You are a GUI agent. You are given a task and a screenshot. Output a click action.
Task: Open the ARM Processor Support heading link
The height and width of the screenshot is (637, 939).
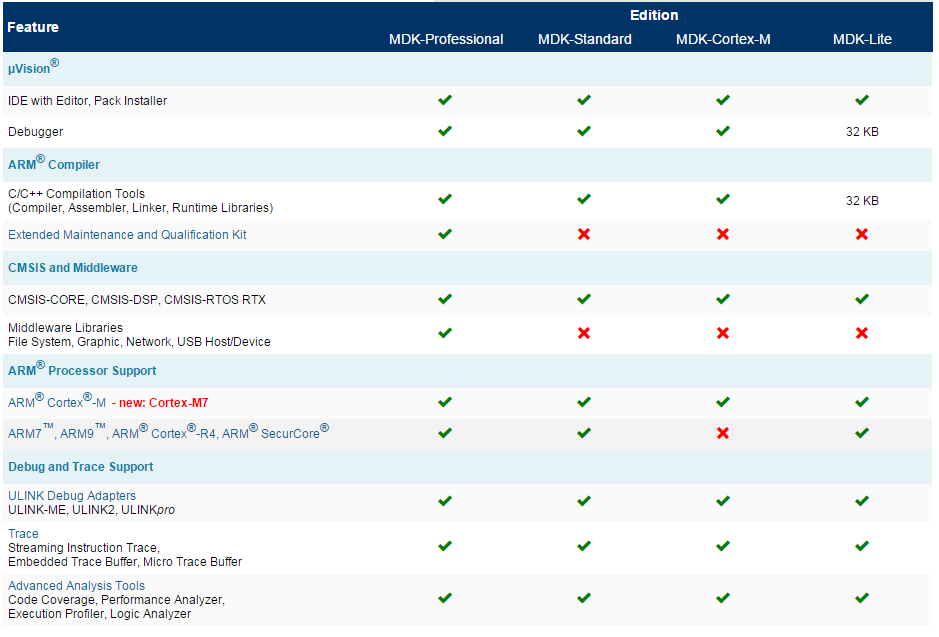click(82, 369)
